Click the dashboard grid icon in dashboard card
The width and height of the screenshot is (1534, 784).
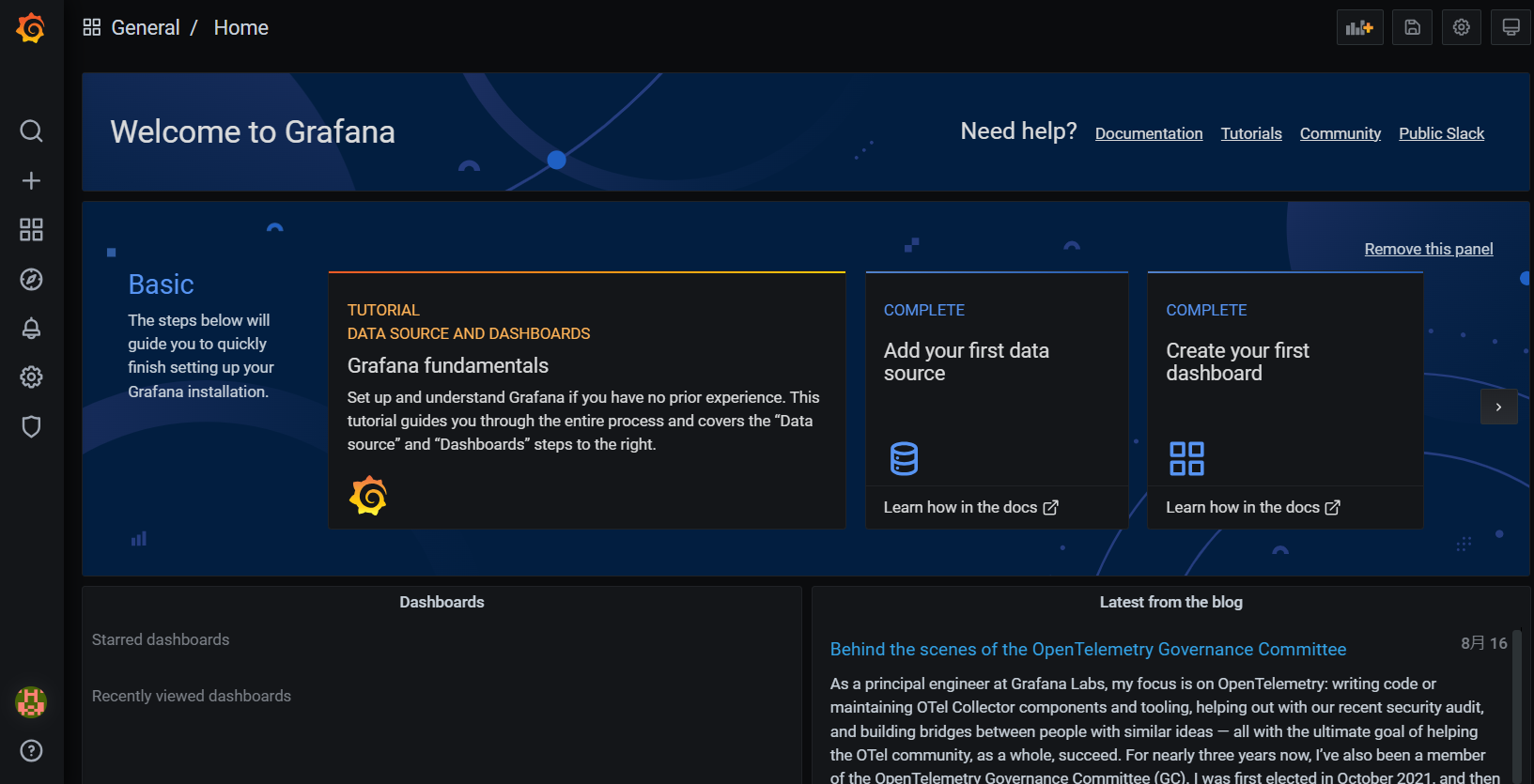coord(1186,458)
